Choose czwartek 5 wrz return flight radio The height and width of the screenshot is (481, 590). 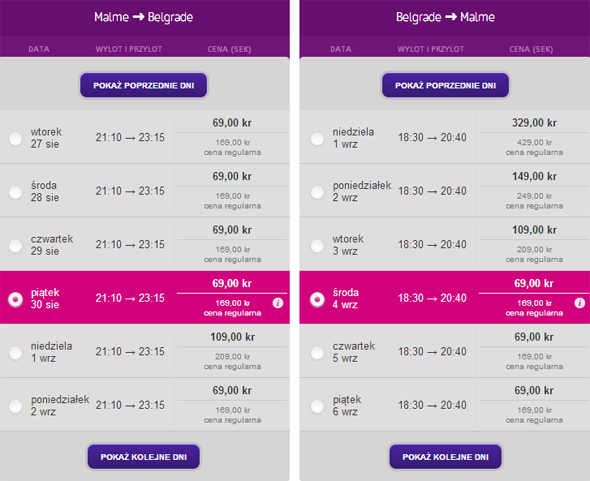[317, 353]
